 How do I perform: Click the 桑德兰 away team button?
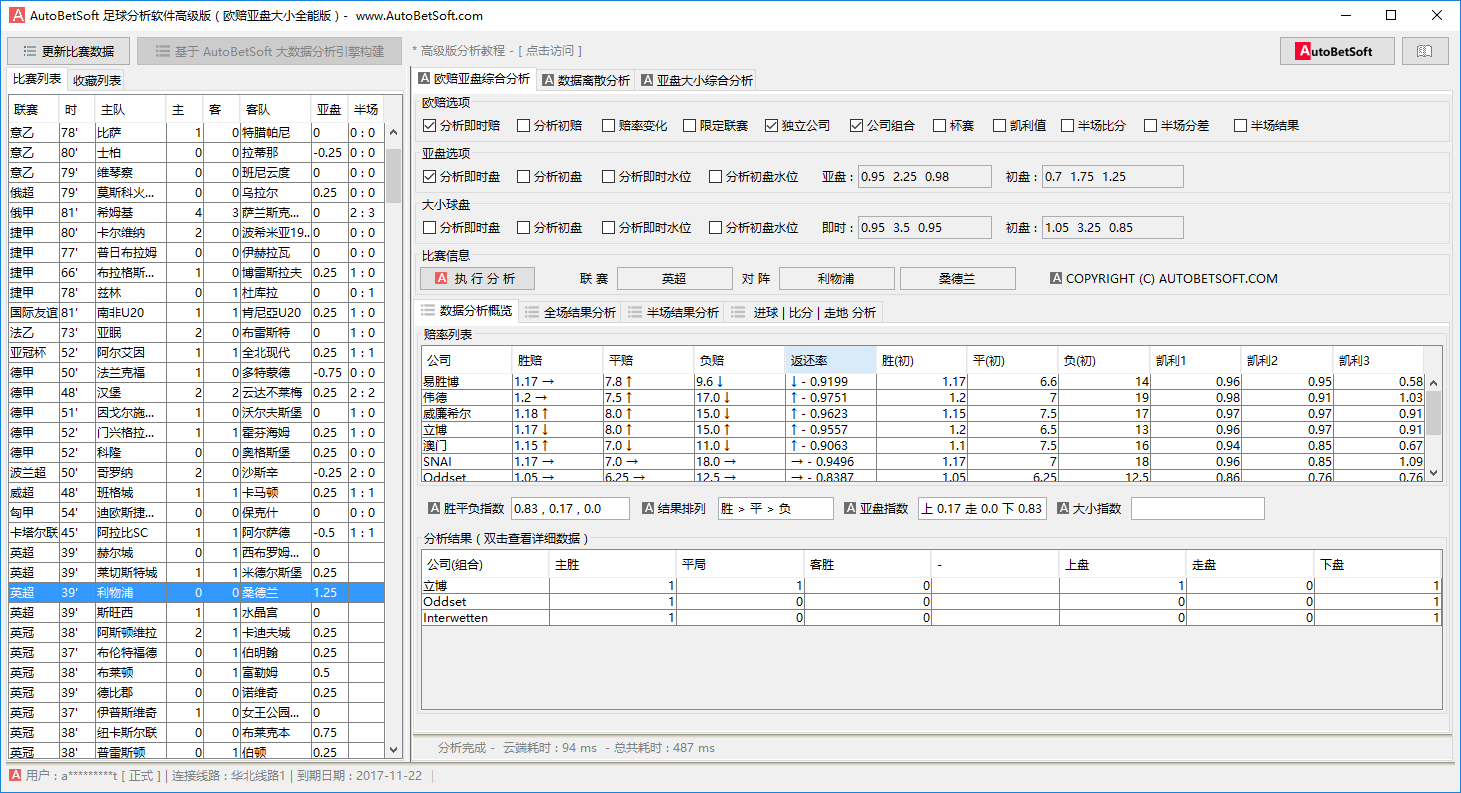click(957, 279)
